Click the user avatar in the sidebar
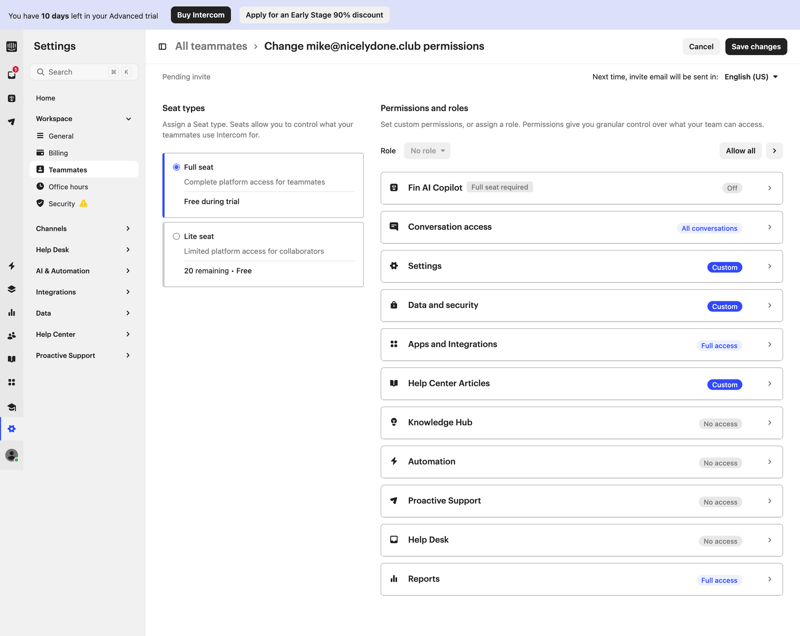 12,455
